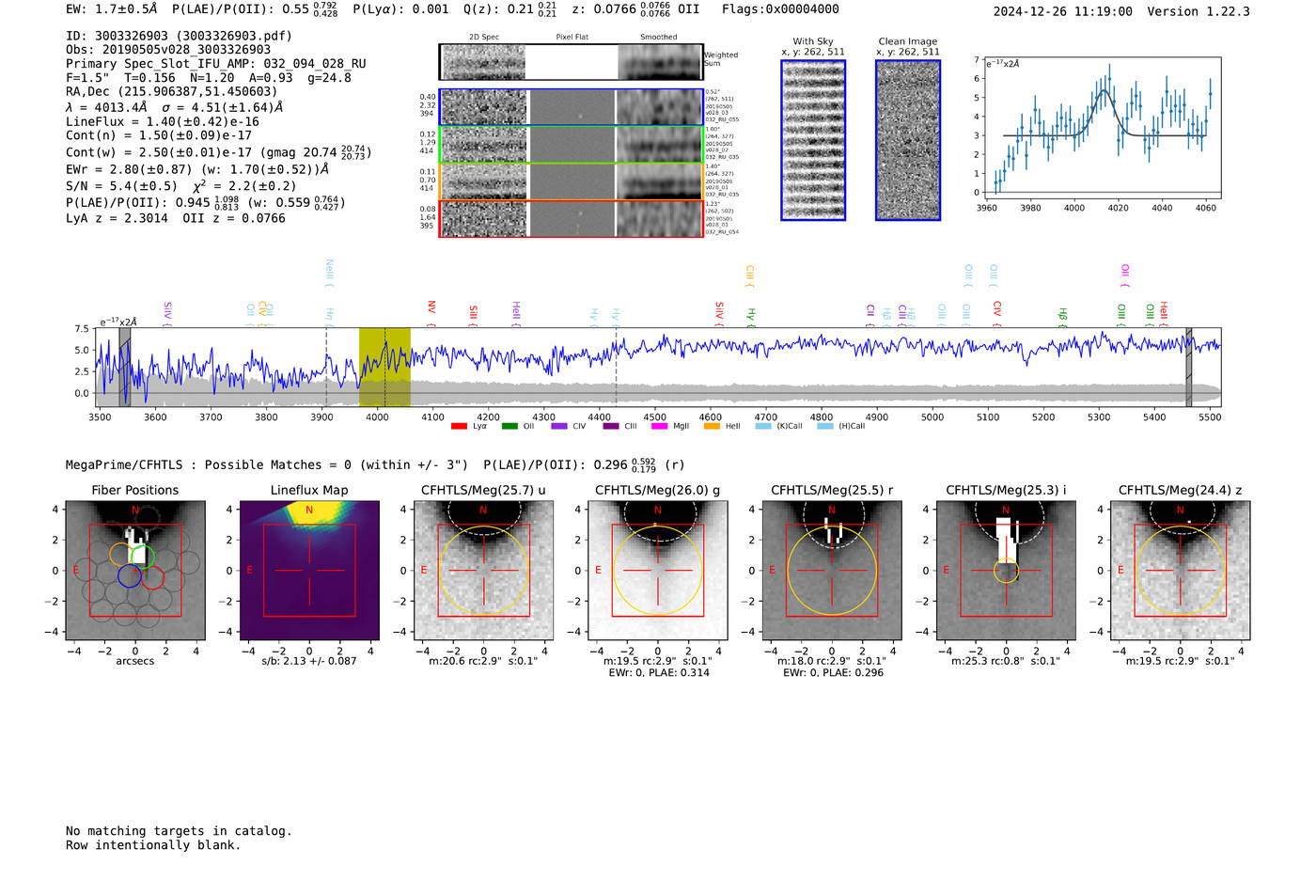
Task: Select the green-bordered 2D spectrum row
Action: [x=571, y=145]
